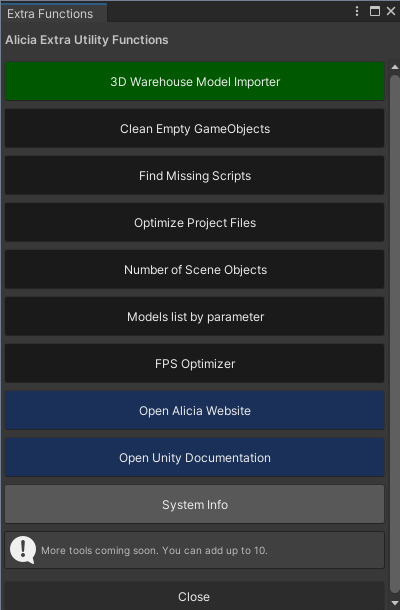Click the More tools coming soon message
This screenshot has height=610, width=400.
154,550
